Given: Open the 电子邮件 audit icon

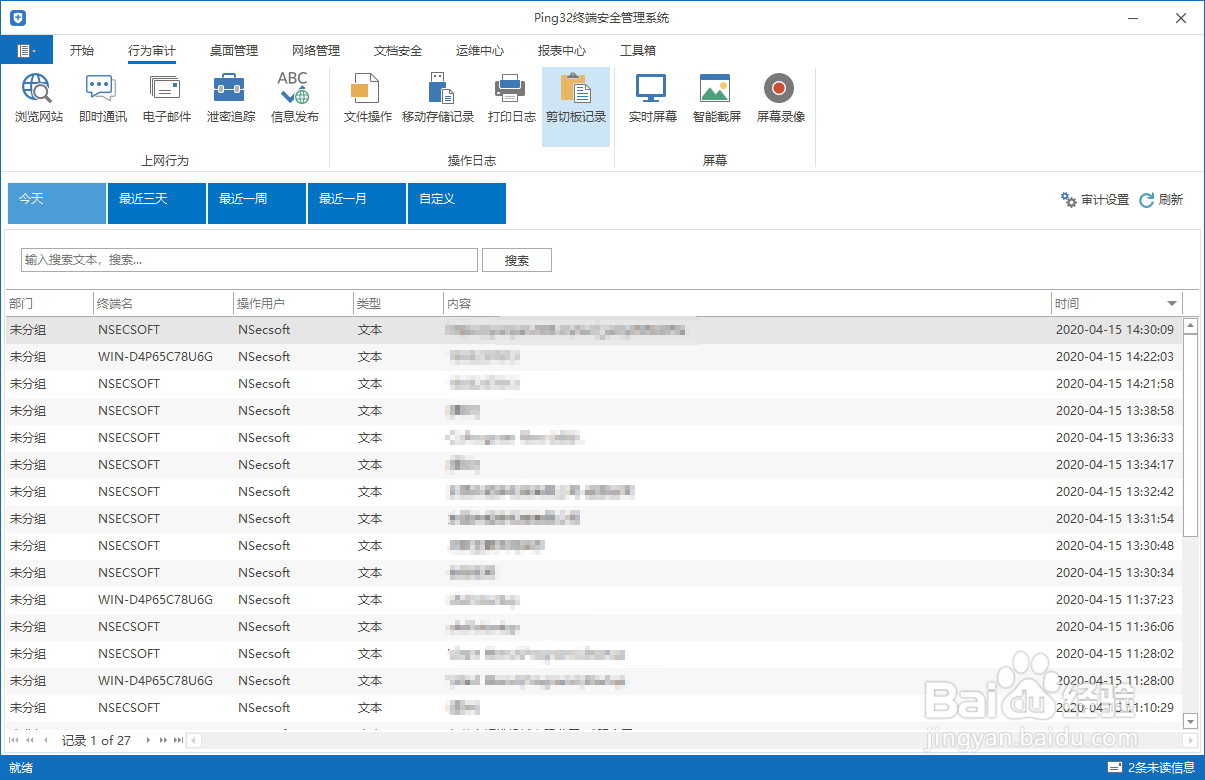Looking at the screenshot, I should [166, 89].
